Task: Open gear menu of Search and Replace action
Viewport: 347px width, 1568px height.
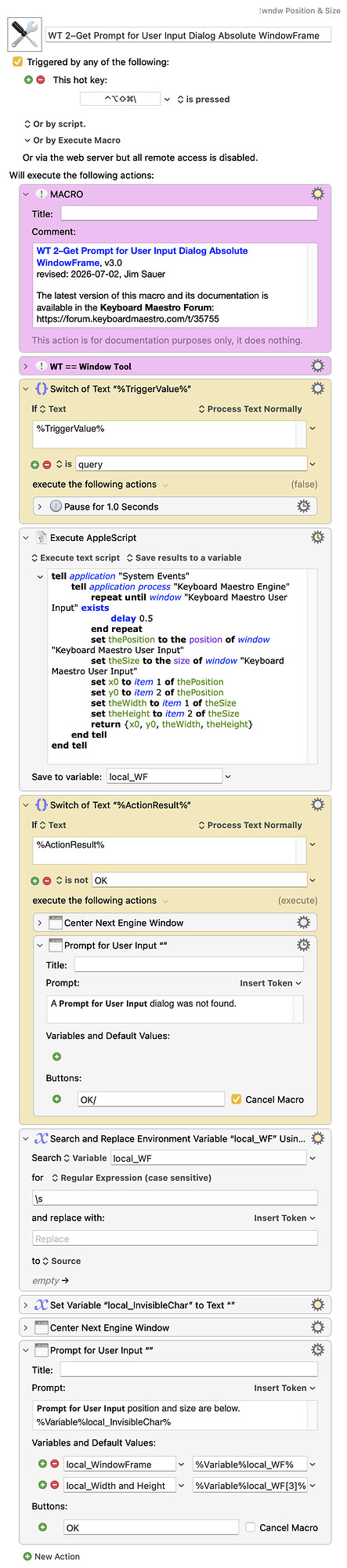Action: pyautogui.click(x=317, y=1138)
